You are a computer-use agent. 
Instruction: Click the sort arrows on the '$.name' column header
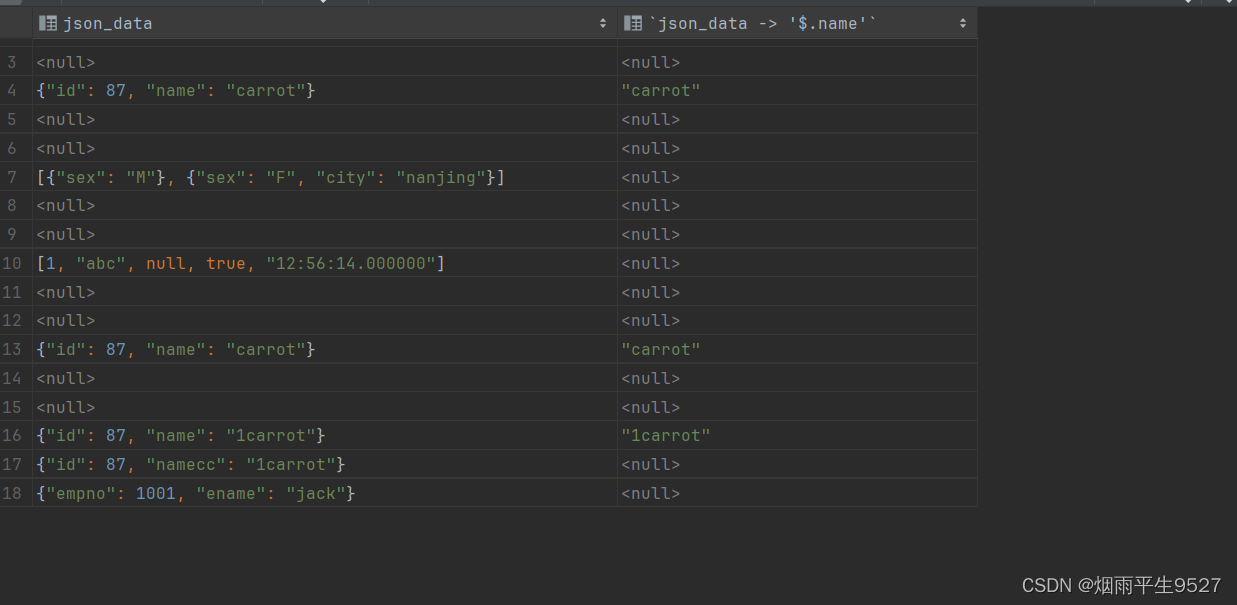(x=961, y=22)
